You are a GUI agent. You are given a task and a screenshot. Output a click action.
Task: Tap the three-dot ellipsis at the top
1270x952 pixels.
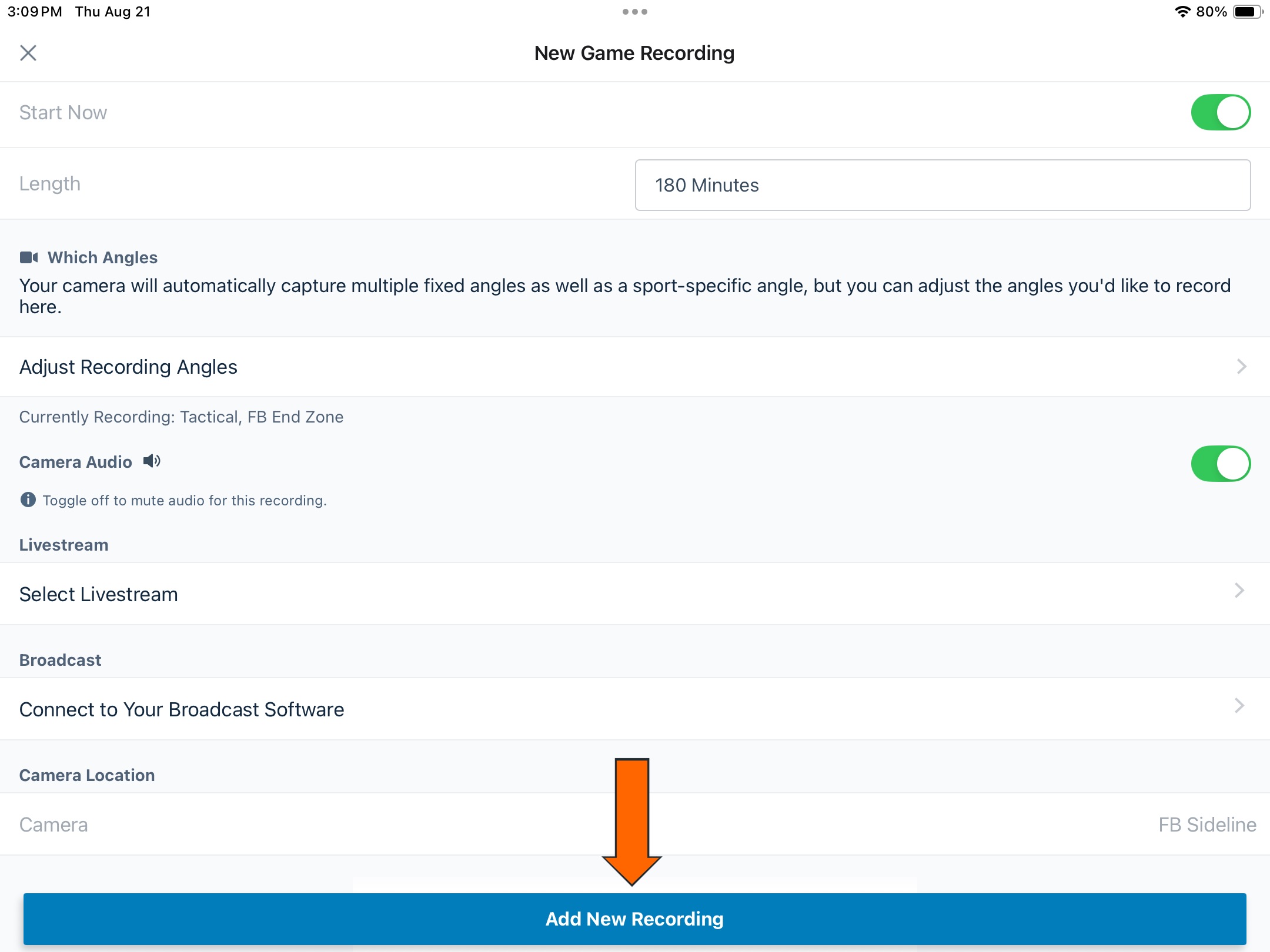click(635, 11)
